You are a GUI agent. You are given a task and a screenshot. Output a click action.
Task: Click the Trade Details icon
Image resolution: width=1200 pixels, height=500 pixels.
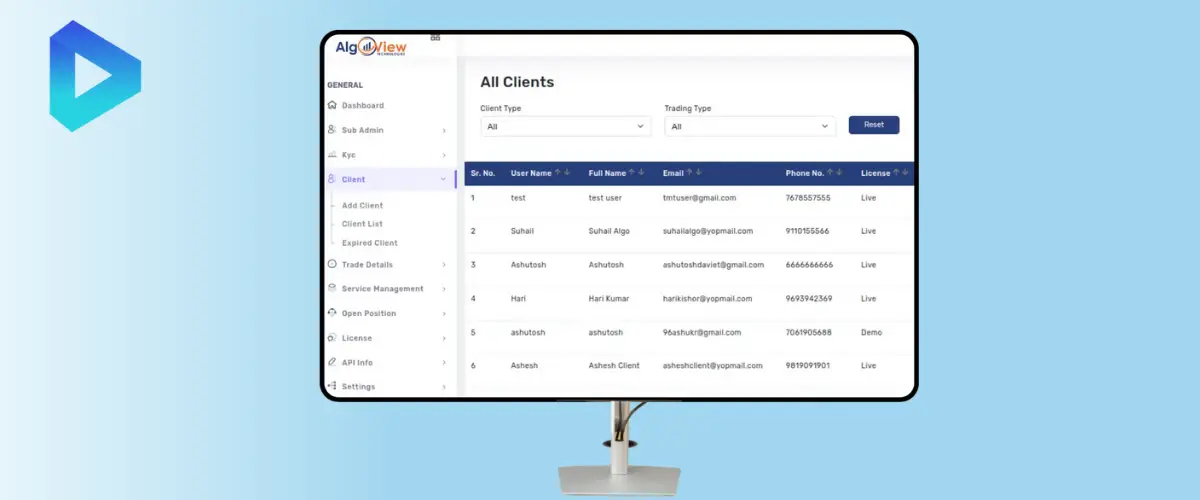332,265
